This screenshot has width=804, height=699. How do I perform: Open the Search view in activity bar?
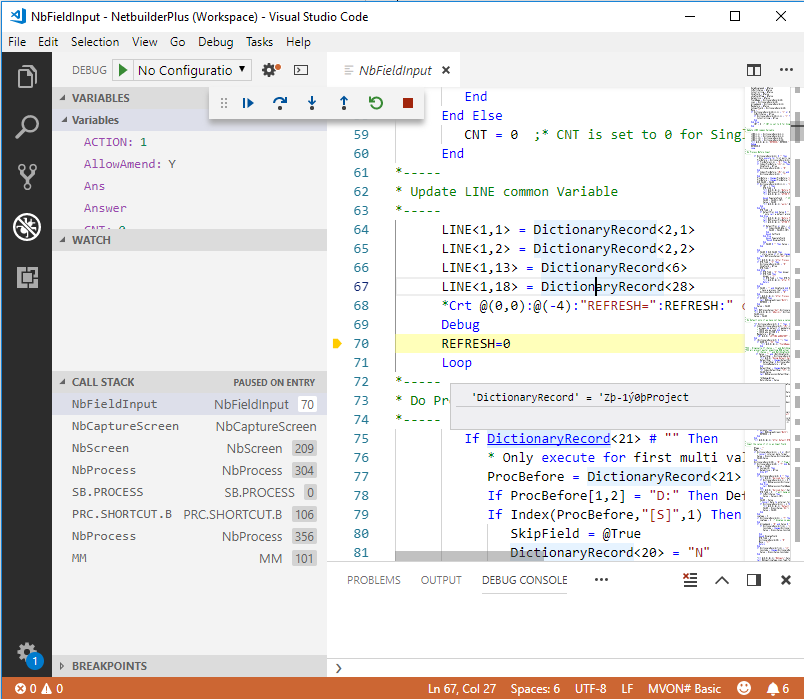[27, 127]
